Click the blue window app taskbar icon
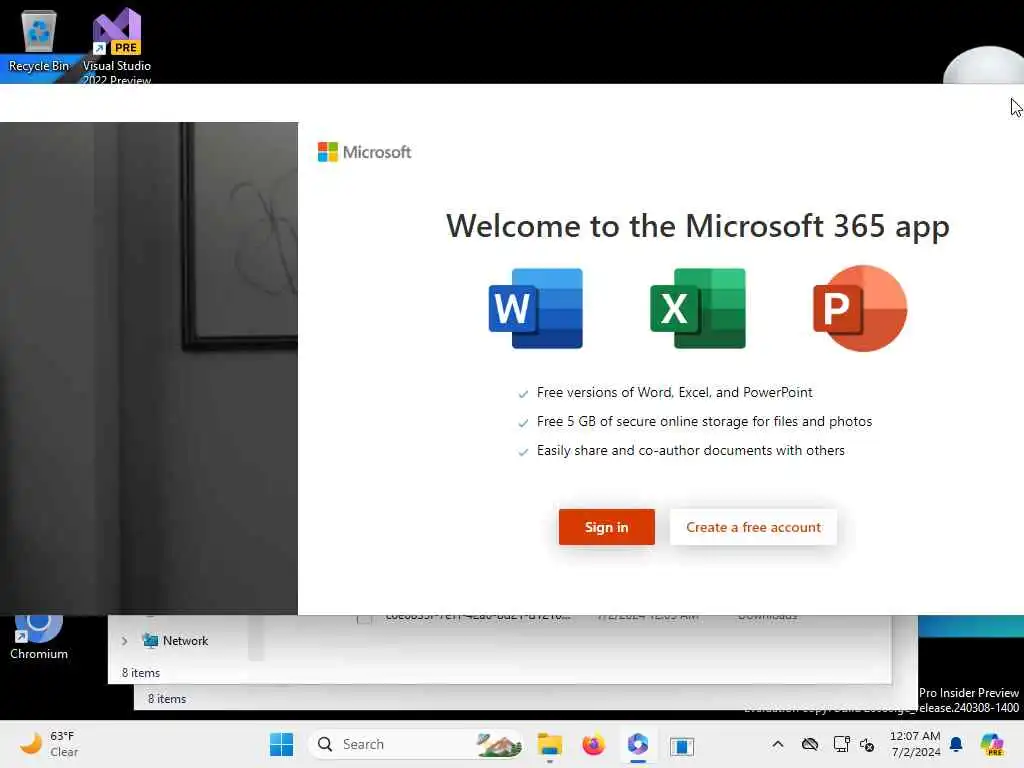Screen dimensions: 1024x768 point(682,746)
